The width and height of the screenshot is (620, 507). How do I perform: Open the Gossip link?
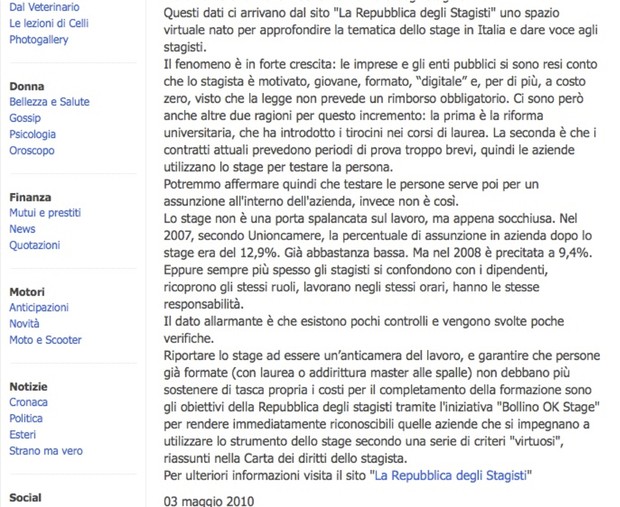coord(25,118)
